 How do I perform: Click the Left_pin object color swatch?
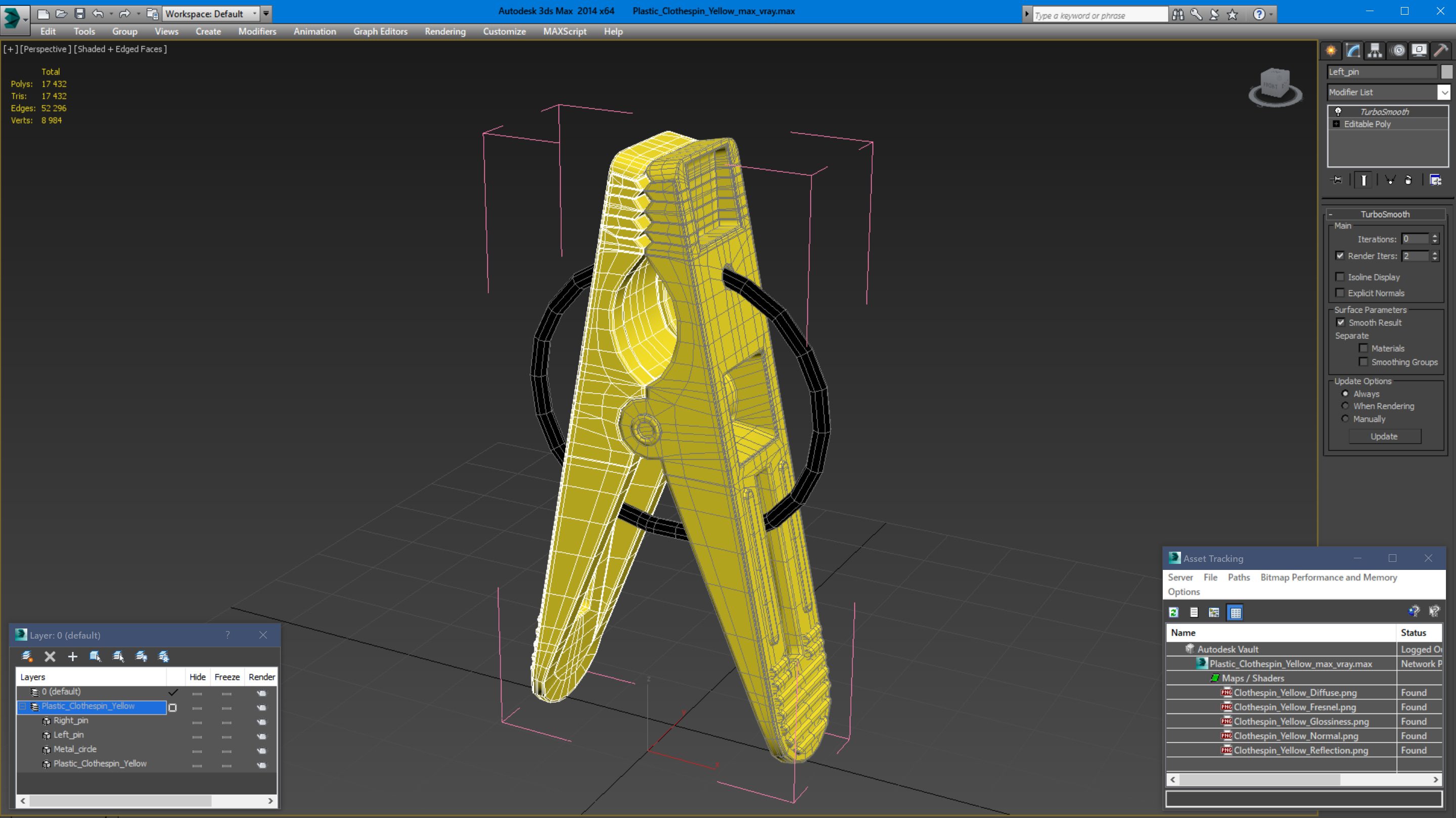tap(1446, 72)
